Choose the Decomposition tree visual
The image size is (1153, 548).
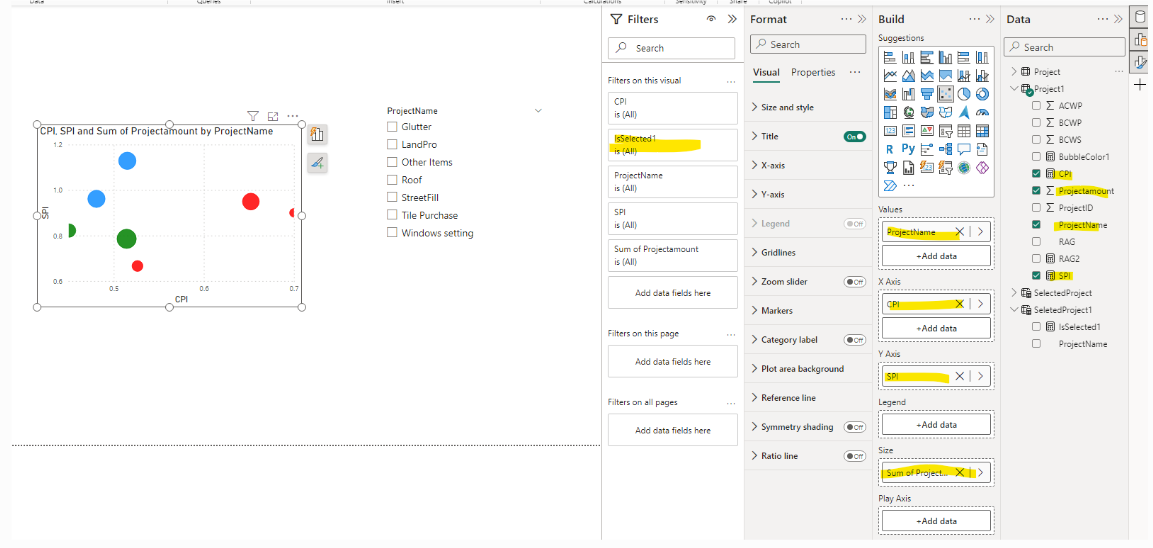pyautogui.click(x=945, y=149)
